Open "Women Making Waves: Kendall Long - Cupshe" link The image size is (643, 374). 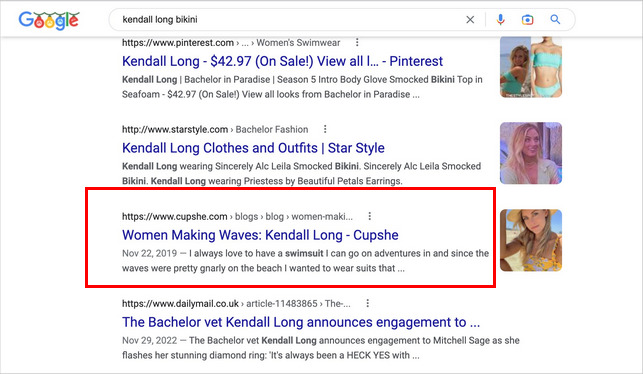click(x=260, y=235)
